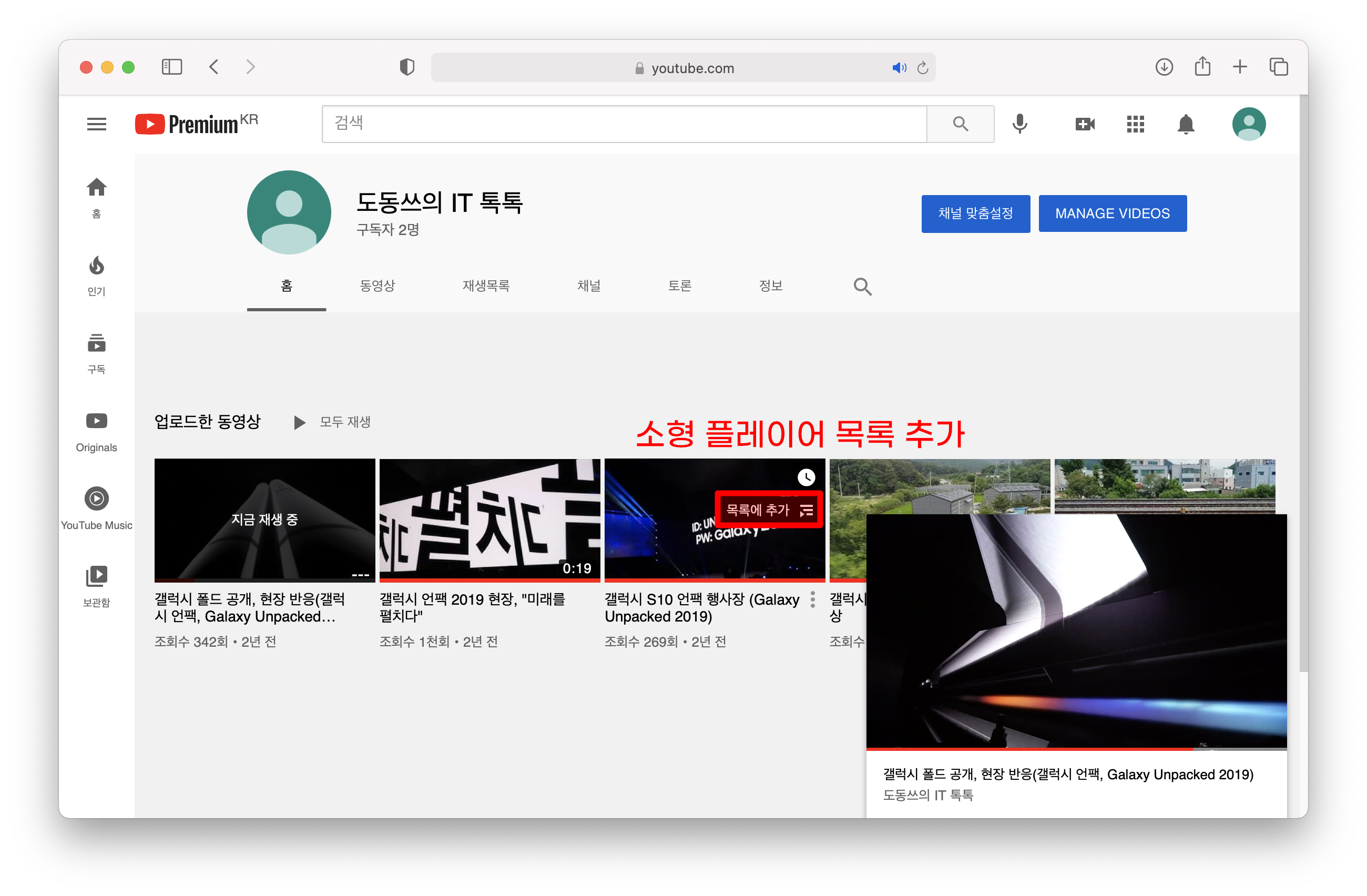Open the hamburger guide menu
The image size is (1367, 896).
pyautogui.click(x=97, y=124)
